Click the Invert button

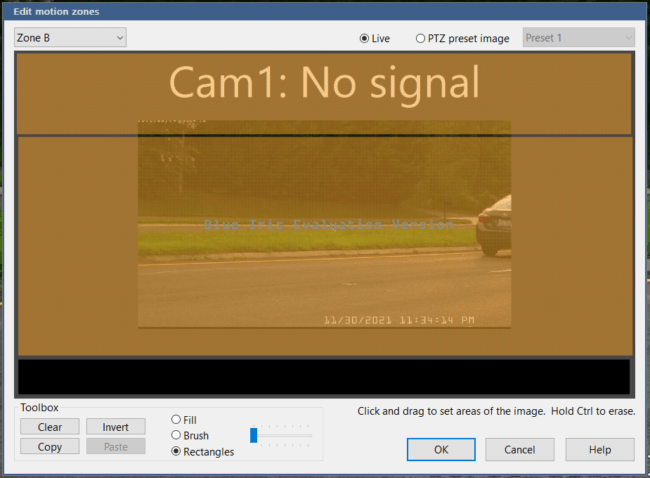[116, 427]
